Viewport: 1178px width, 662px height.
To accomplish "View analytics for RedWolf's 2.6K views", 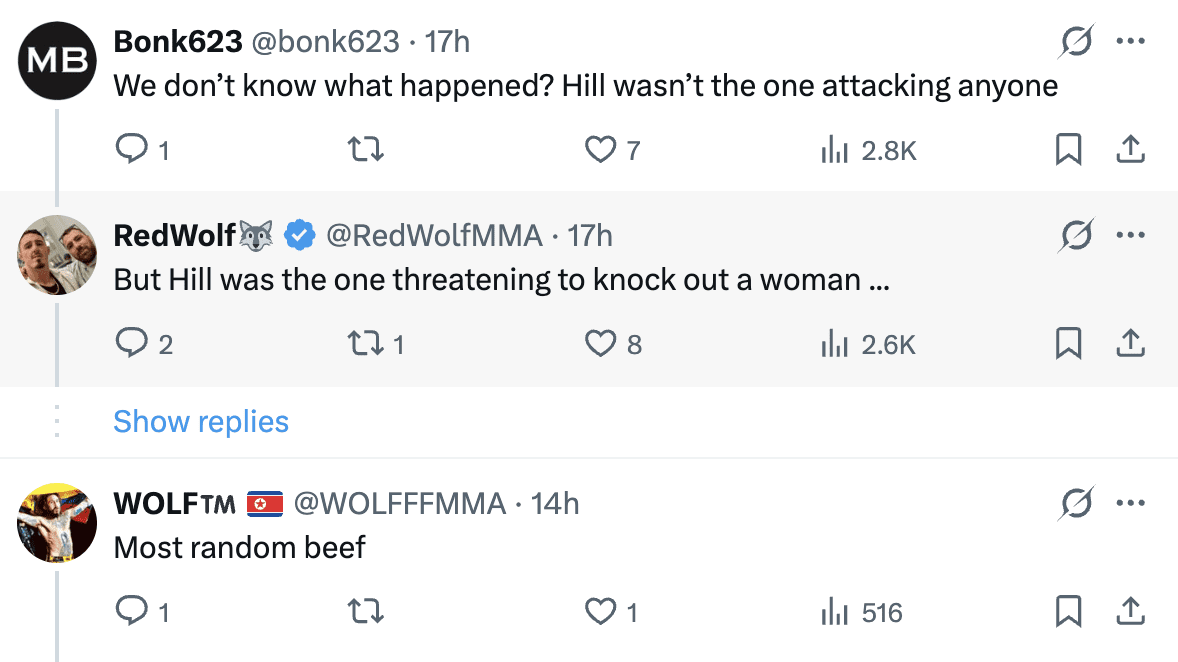I will (x=868, y=344).
